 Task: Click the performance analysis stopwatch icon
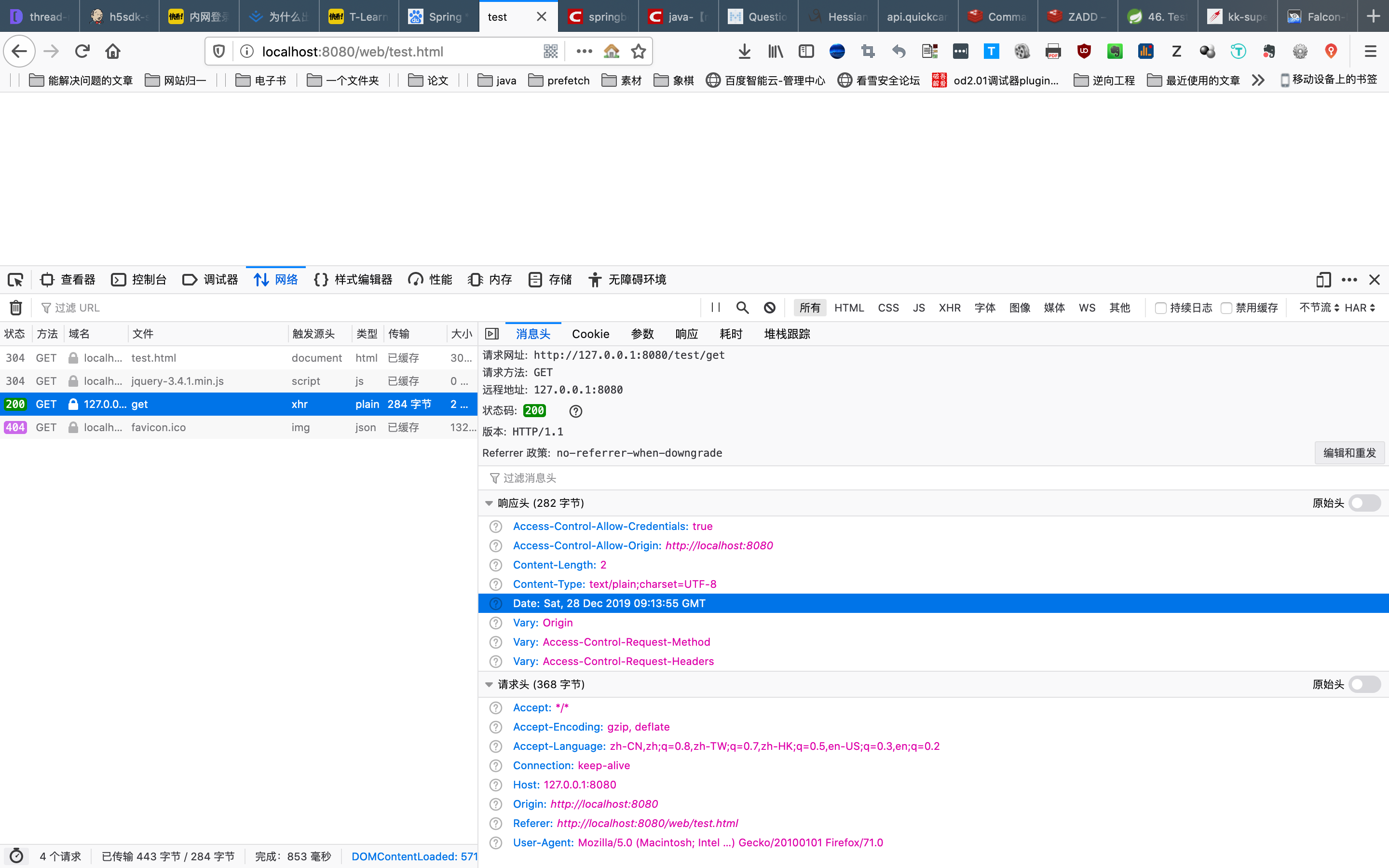click(x=16, y=856)
